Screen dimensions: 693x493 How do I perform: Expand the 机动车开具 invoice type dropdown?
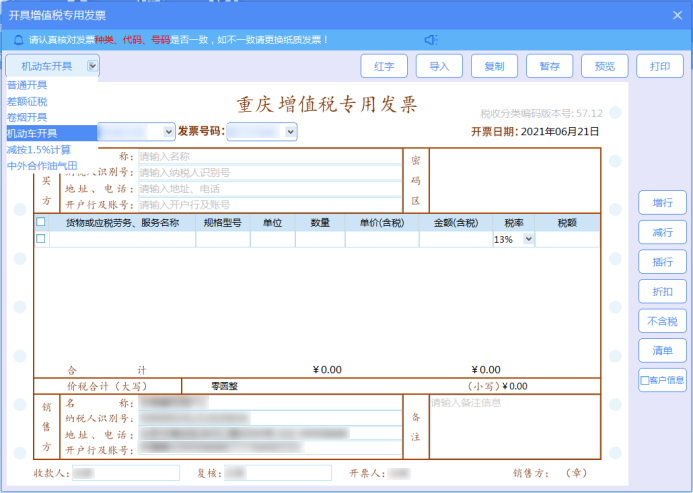coord(93,66)
